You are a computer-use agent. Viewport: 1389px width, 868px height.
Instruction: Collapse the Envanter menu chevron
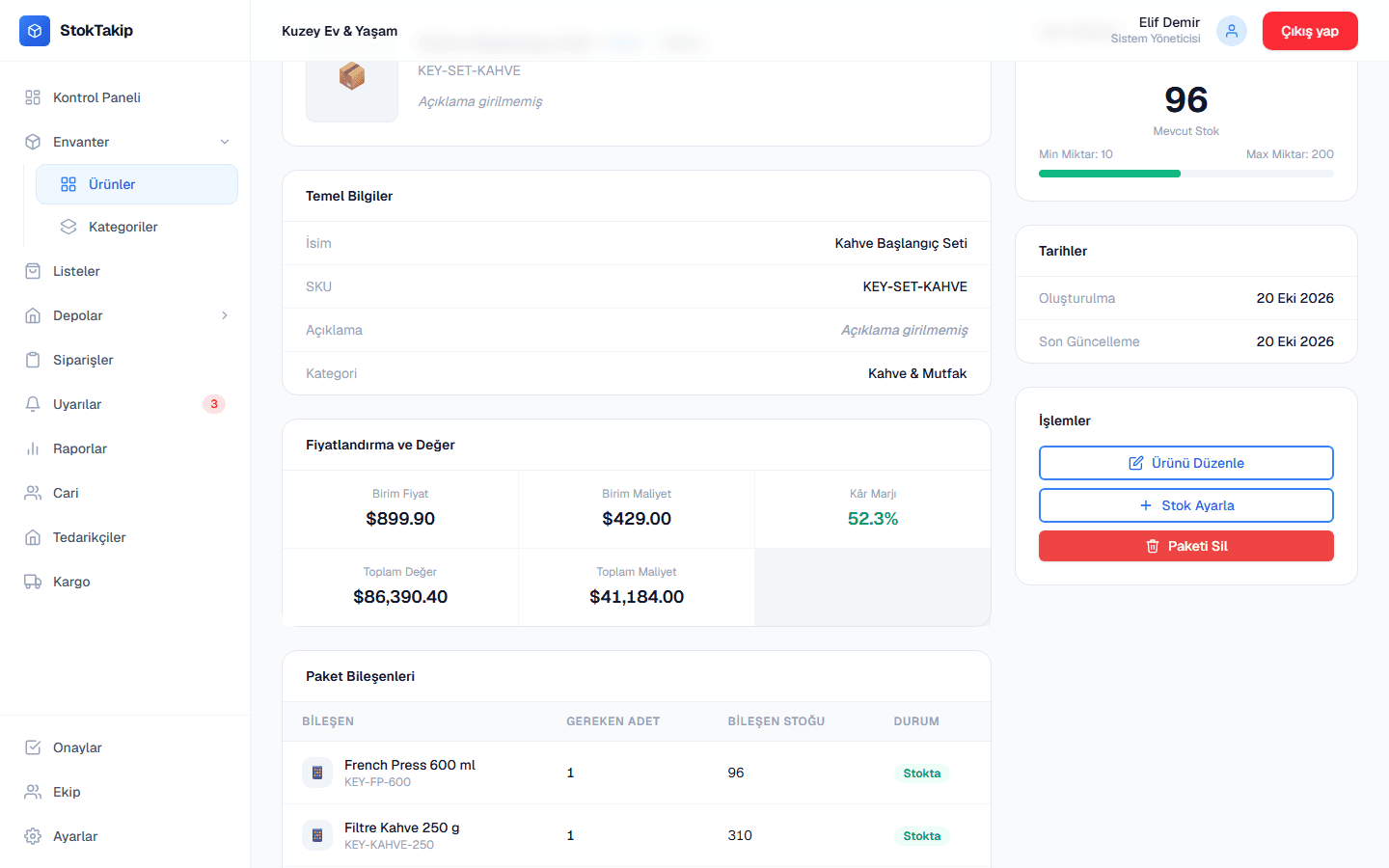225,142
